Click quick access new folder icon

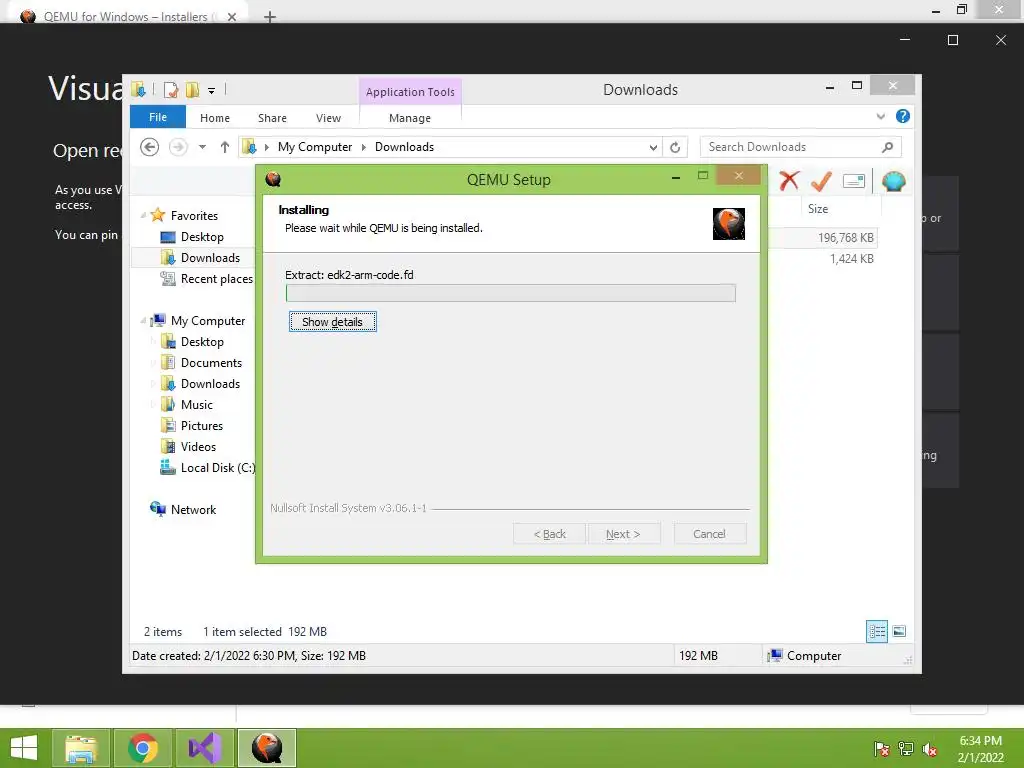click(x=193, y=89)
